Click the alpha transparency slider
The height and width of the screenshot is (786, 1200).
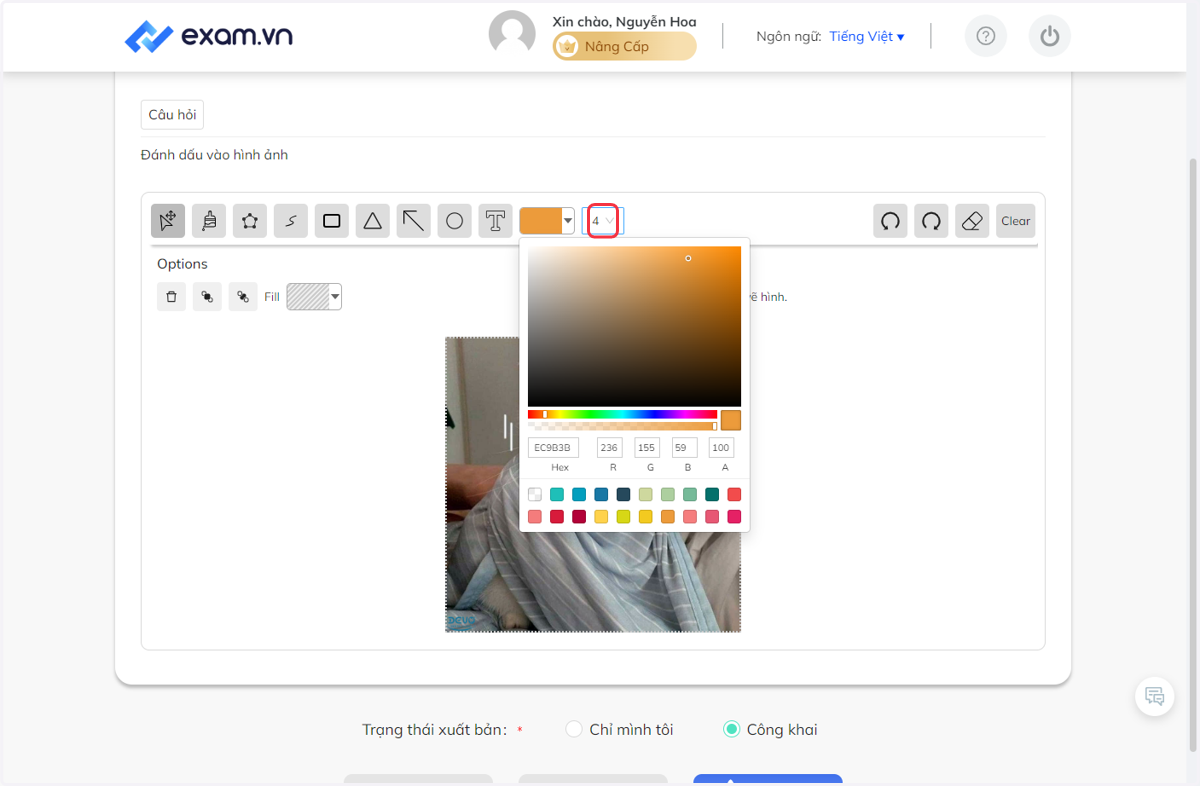pos(622,426)
